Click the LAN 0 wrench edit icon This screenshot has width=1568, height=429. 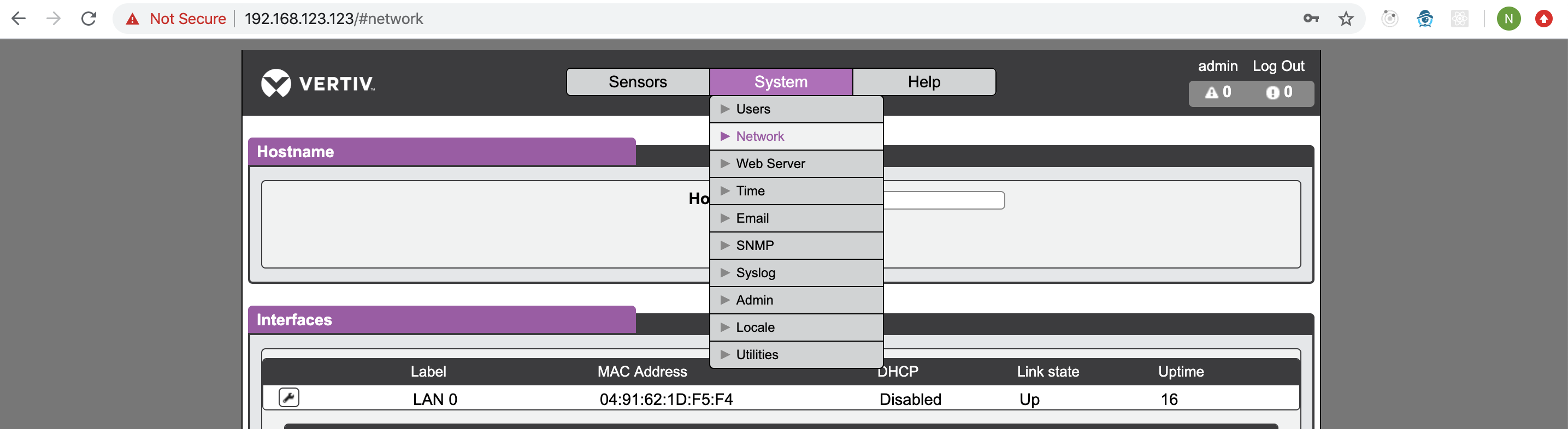[288, 397]
